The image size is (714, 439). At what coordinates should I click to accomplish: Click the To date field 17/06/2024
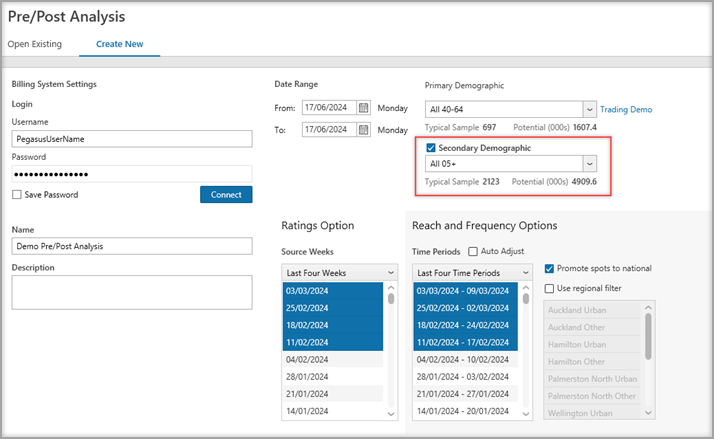pos(330,130)
